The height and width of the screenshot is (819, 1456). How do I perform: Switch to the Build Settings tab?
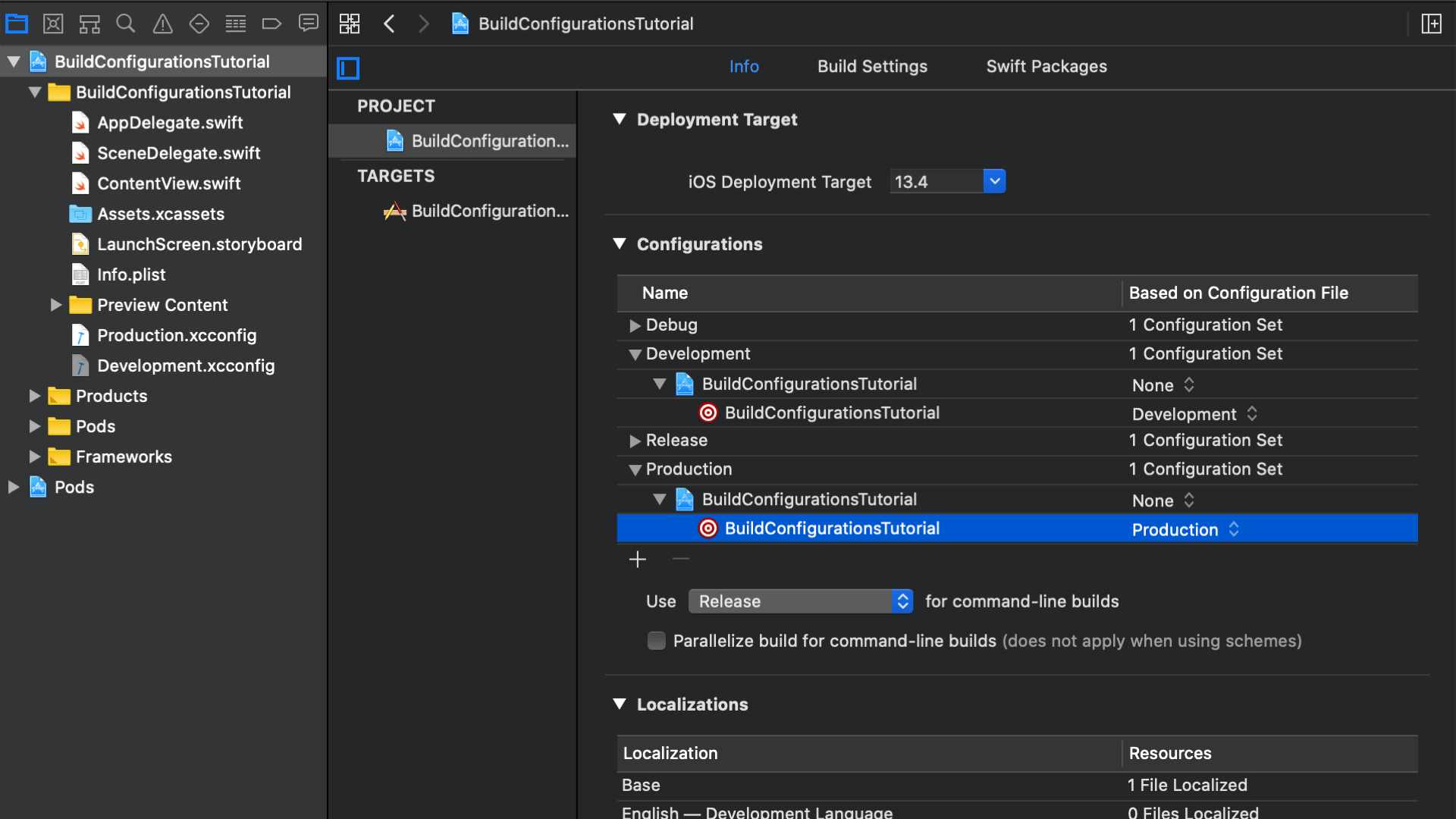(872, 66)
